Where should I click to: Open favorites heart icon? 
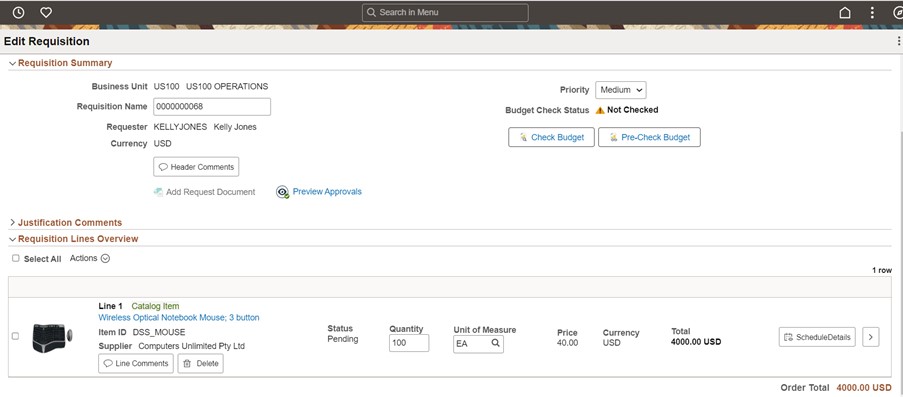[x=46, y=12]
